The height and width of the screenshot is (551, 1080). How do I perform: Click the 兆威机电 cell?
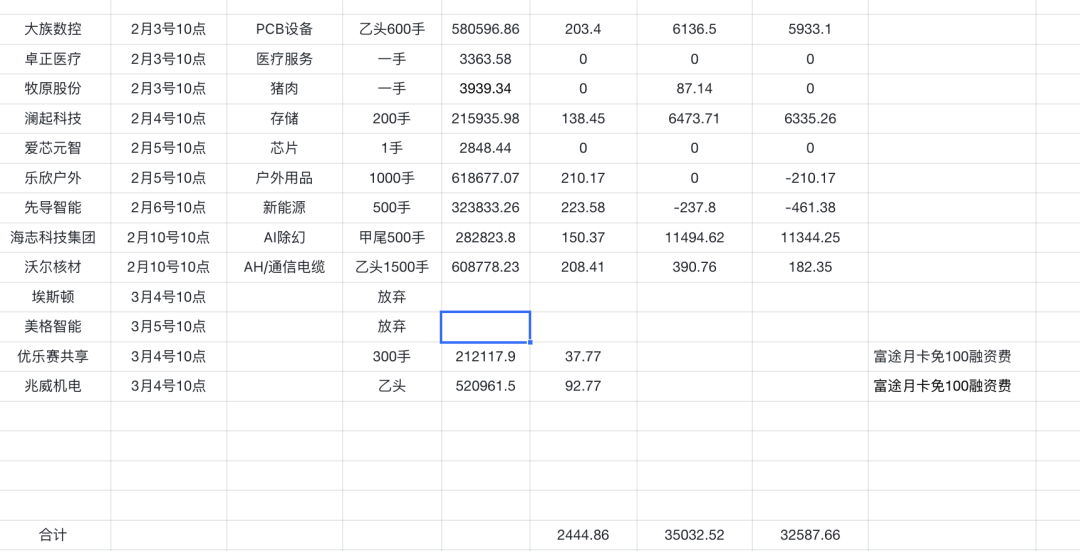[55, 386]
